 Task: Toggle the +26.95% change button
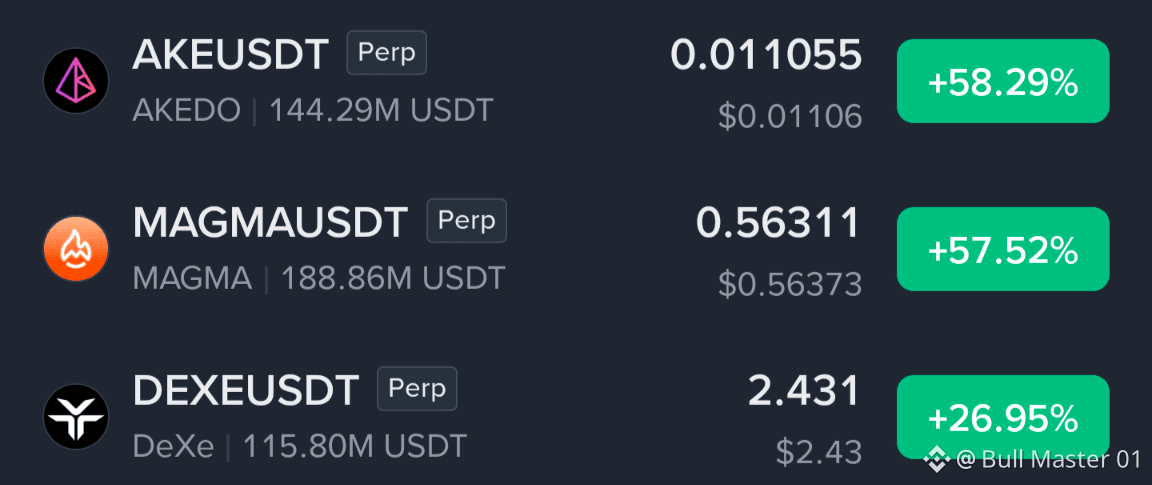tap(1003, 416)
